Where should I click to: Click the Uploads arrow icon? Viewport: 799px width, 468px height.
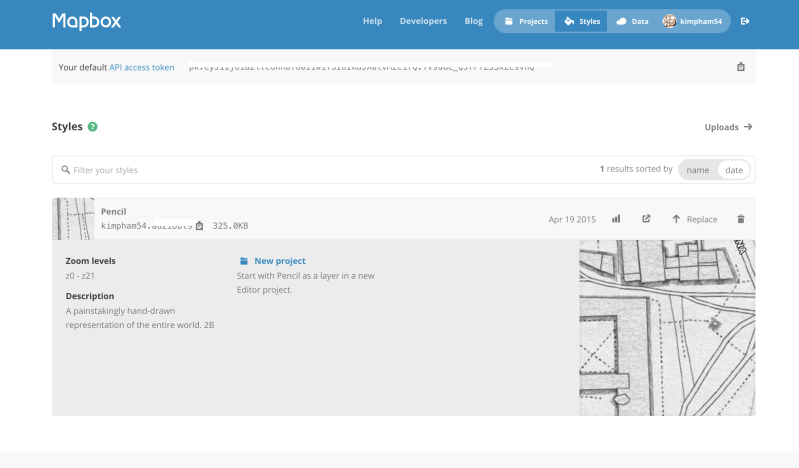point(748,126)
